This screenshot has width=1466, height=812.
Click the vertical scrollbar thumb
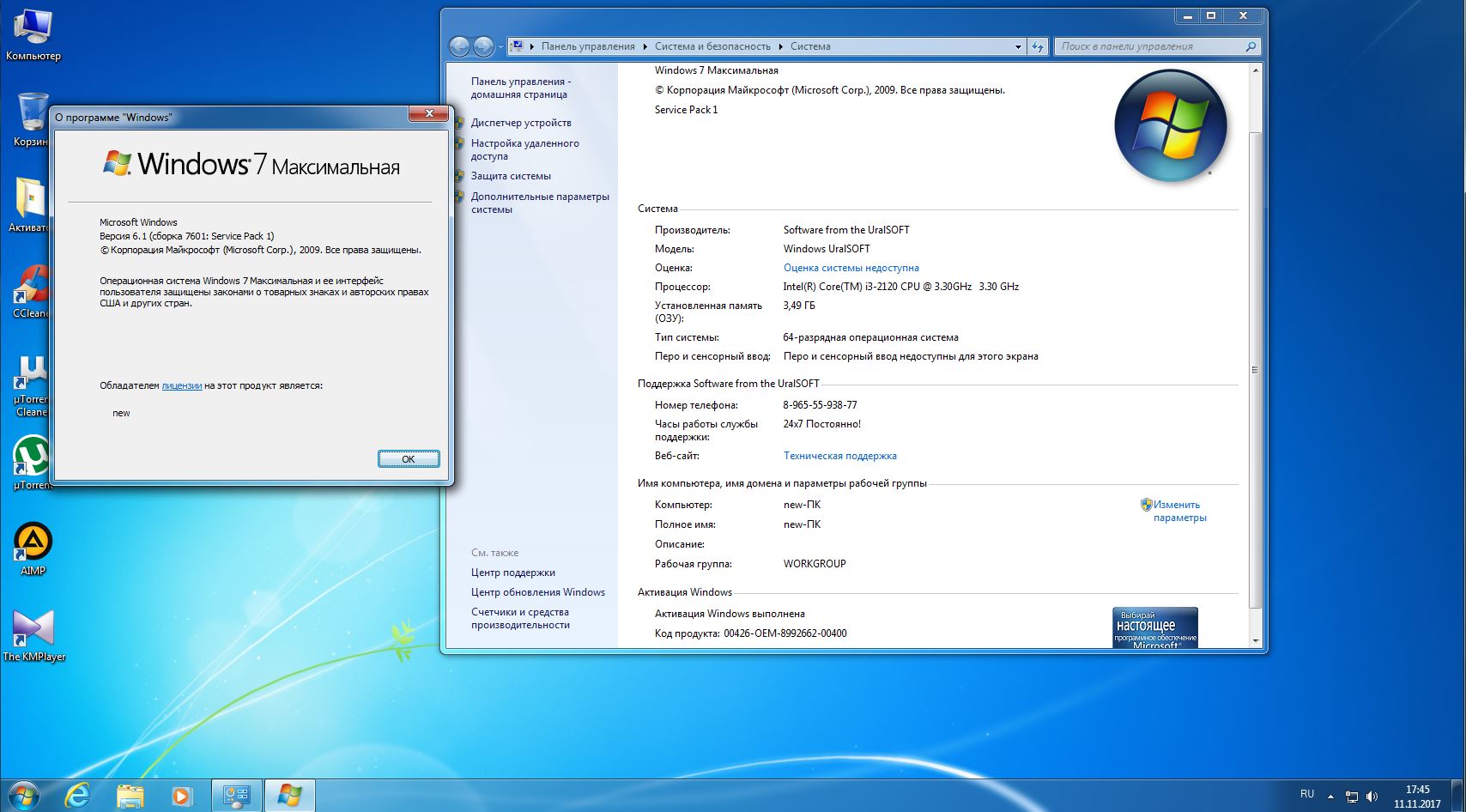point(1255,369)
